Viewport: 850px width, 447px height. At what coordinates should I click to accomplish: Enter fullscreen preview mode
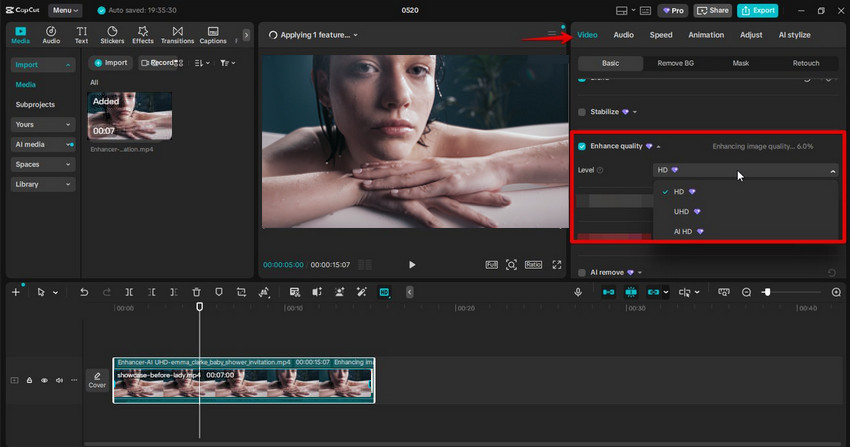coord(557,264)
